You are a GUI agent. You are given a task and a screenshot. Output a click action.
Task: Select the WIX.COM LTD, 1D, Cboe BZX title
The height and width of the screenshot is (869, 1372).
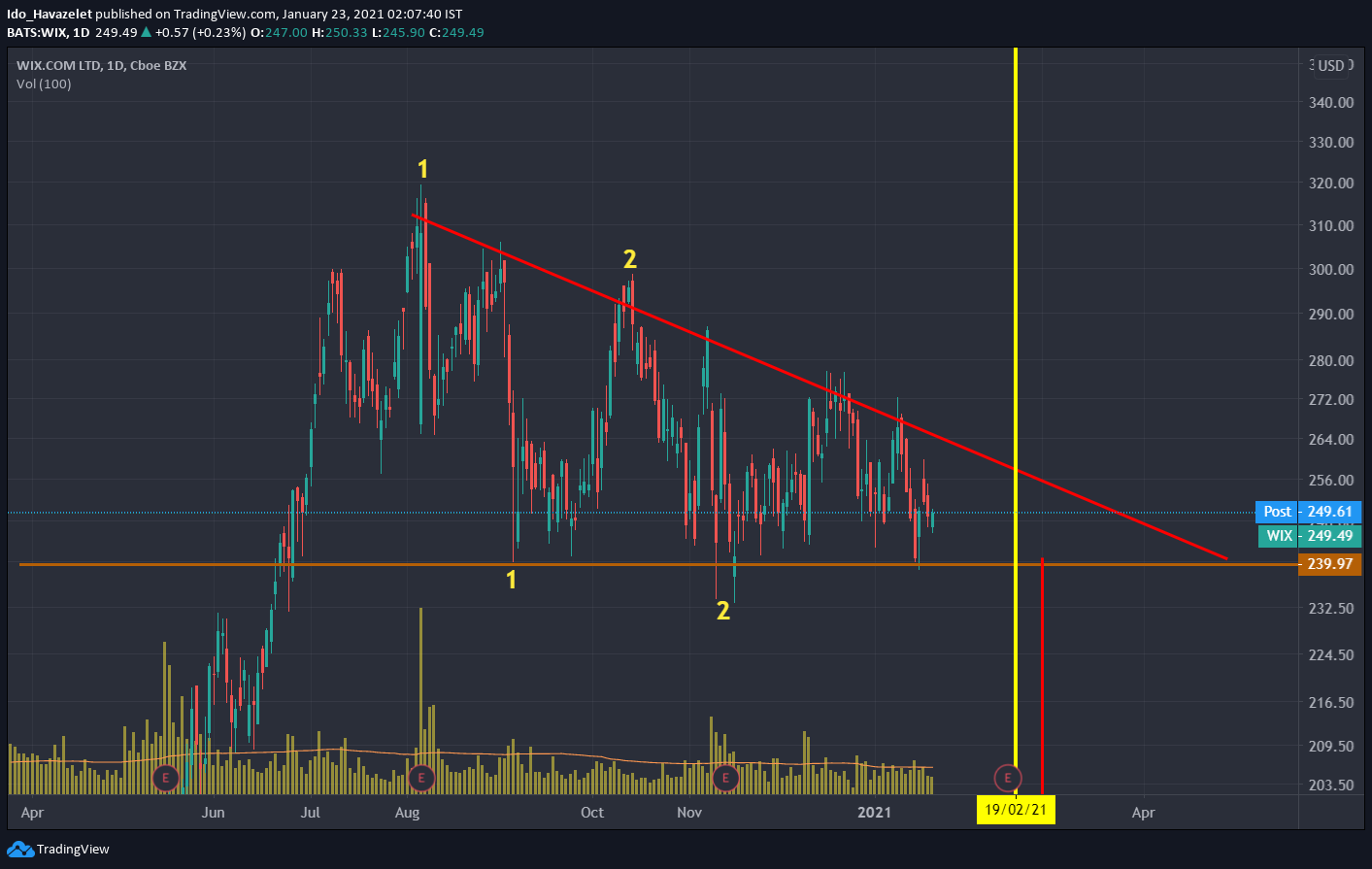tap(102, 65)
